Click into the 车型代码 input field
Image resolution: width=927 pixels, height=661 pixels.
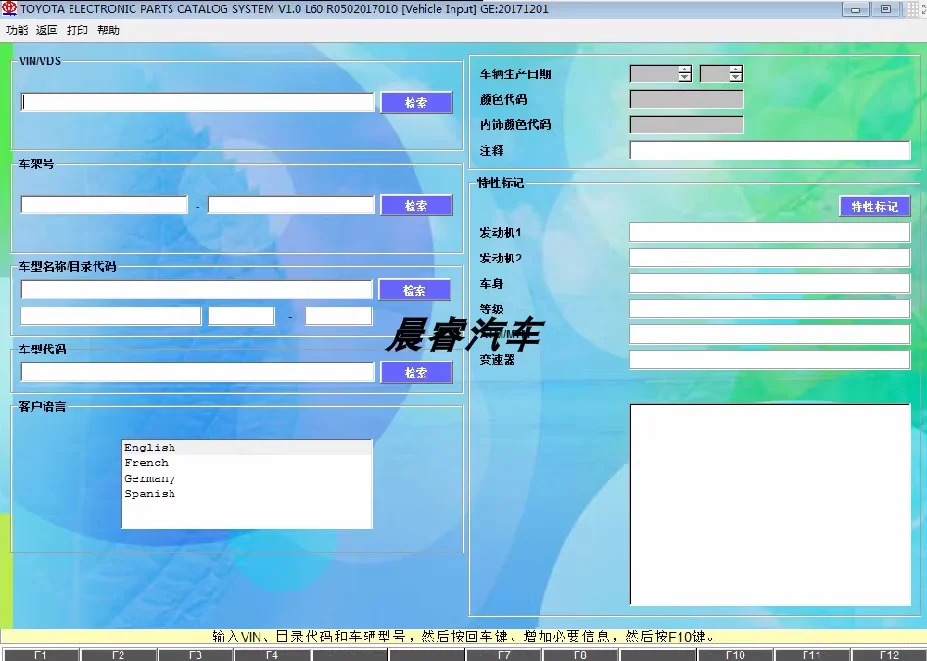(197, 372)
